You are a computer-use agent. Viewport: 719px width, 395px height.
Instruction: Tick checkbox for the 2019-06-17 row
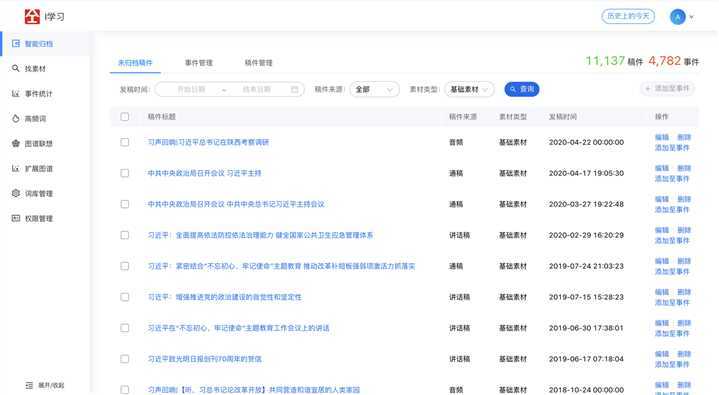(x=125, y=359)
